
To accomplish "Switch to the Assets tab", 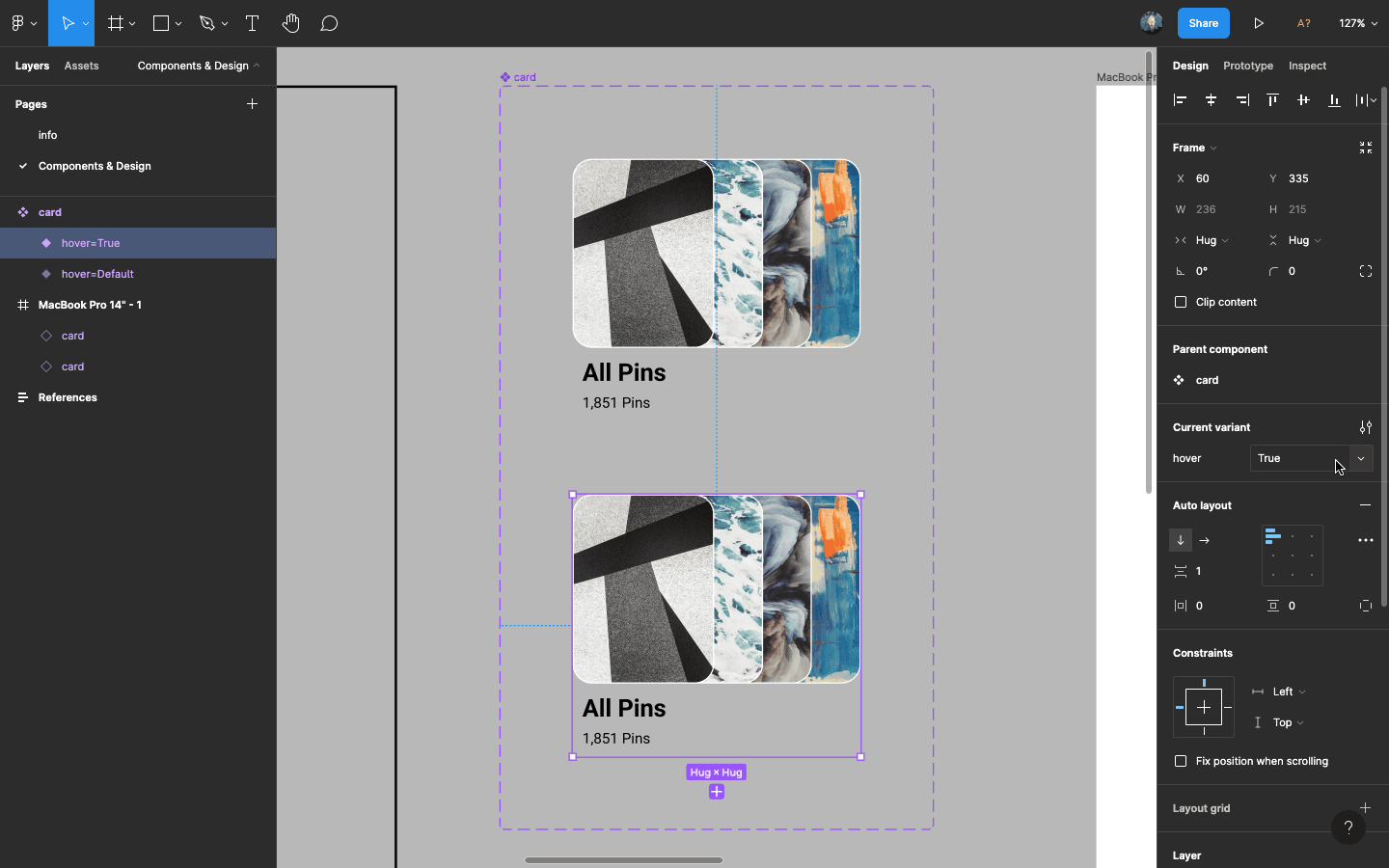I will coord(81,66).
